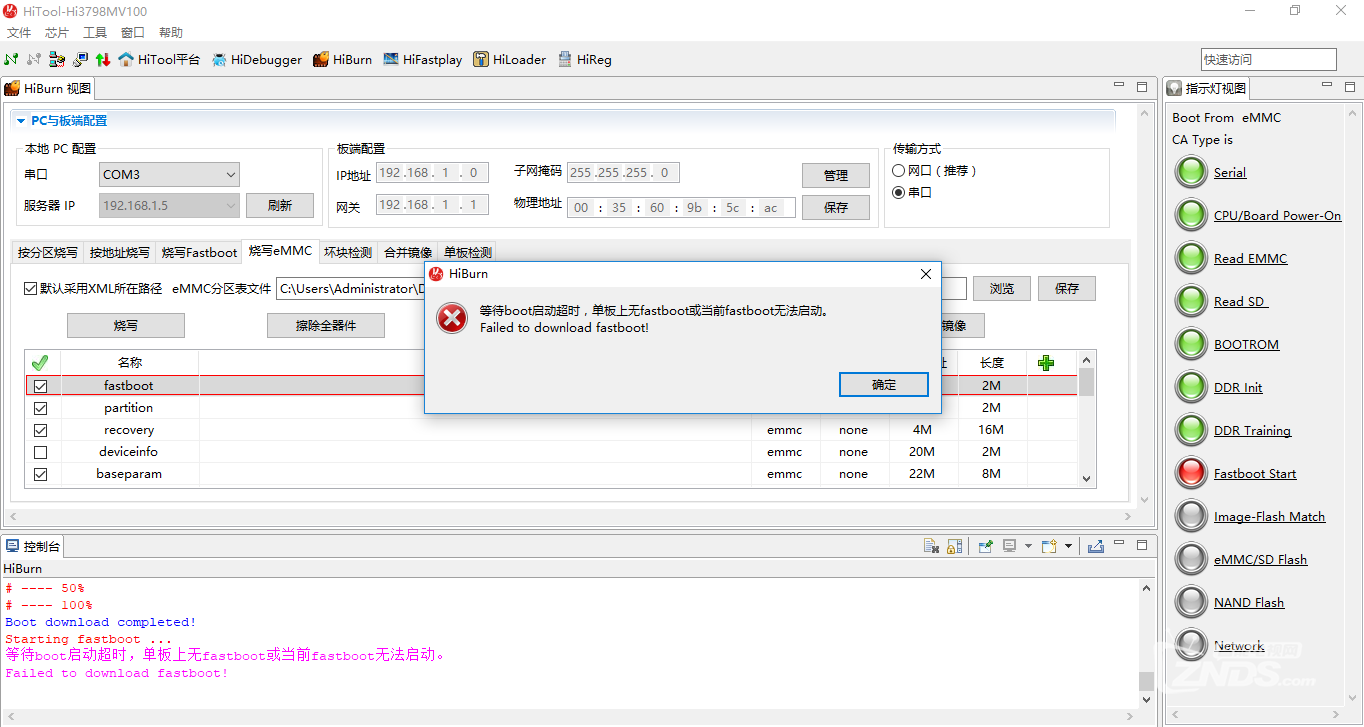Click the 浏览 button

point(1002,289)
